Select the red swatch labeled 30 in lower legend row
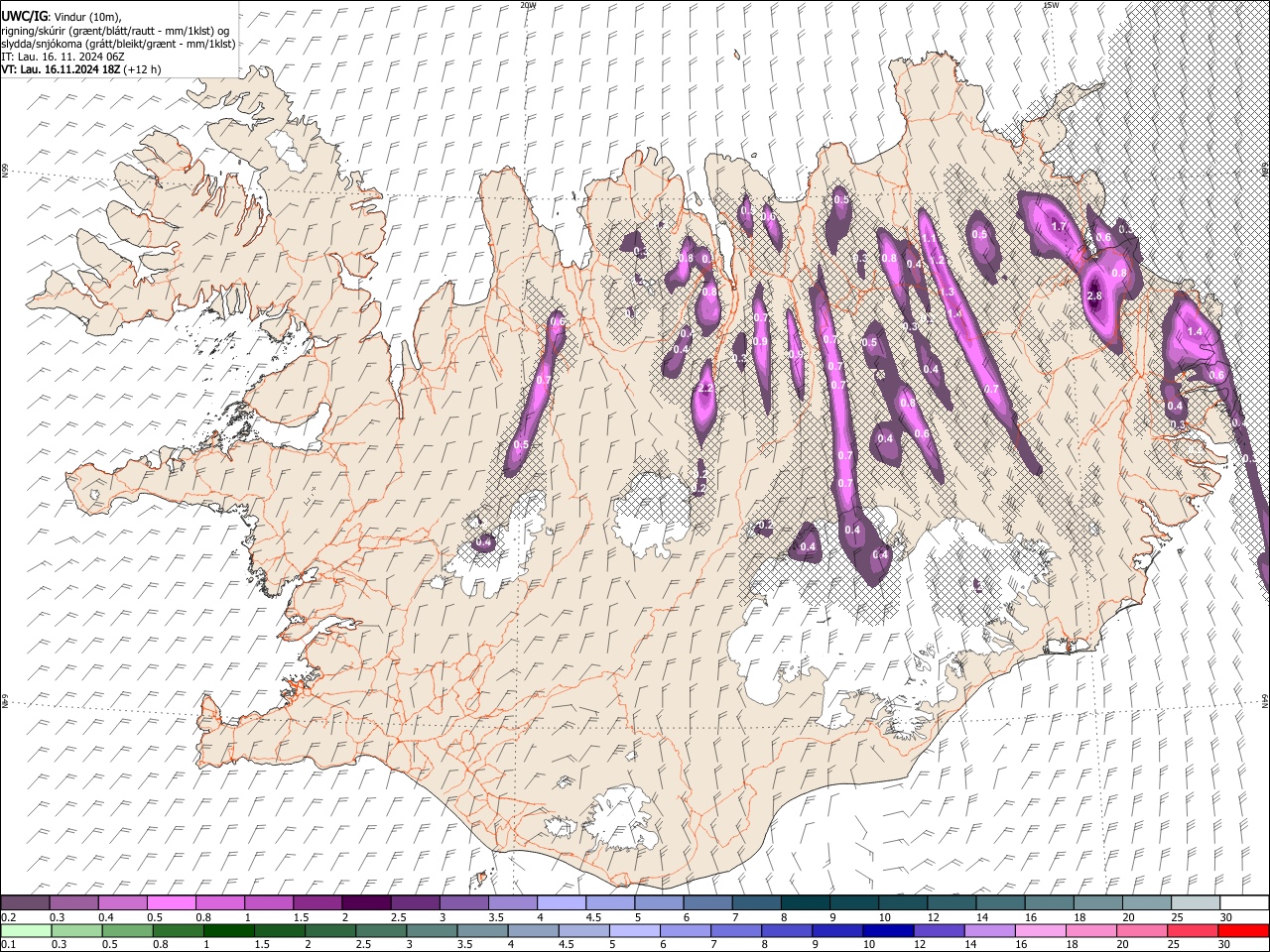Screen dimensions: 1270x952 pyautogui.click(x=1243, y=931)
